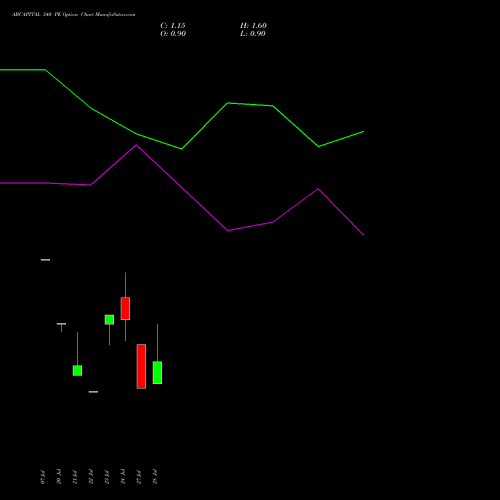Viewport: 500px width, 500px height.
Task: Click the "28 Jul" date axis label
Action: pos(155,477)
